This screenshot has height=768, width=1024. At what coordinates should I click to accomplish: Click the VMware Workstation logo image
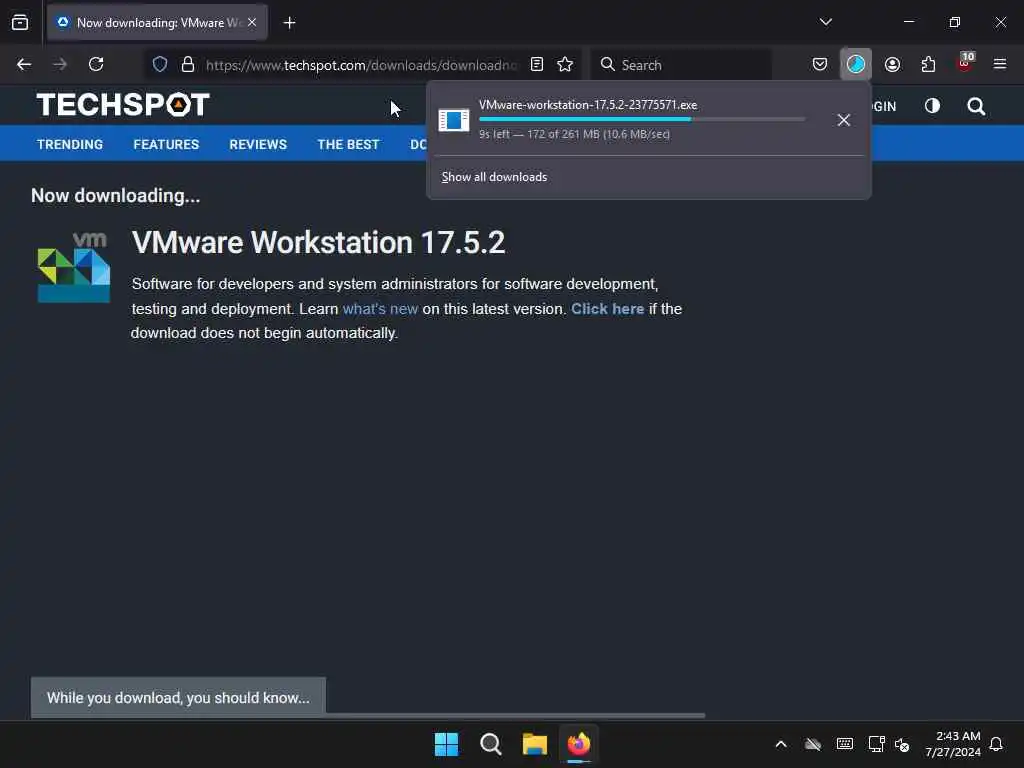[x=74, y=267]
